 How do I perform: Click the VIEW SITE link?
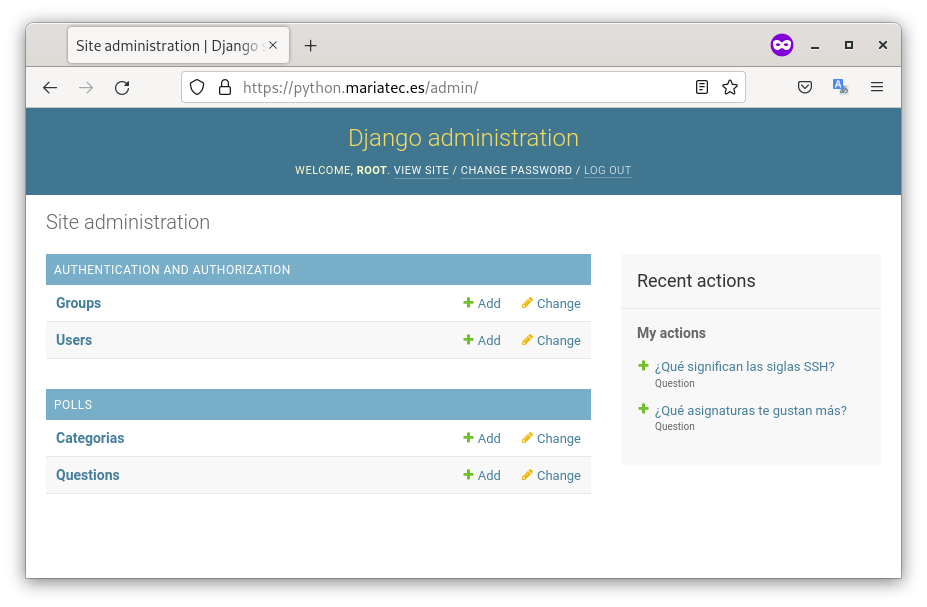[421, 171]
